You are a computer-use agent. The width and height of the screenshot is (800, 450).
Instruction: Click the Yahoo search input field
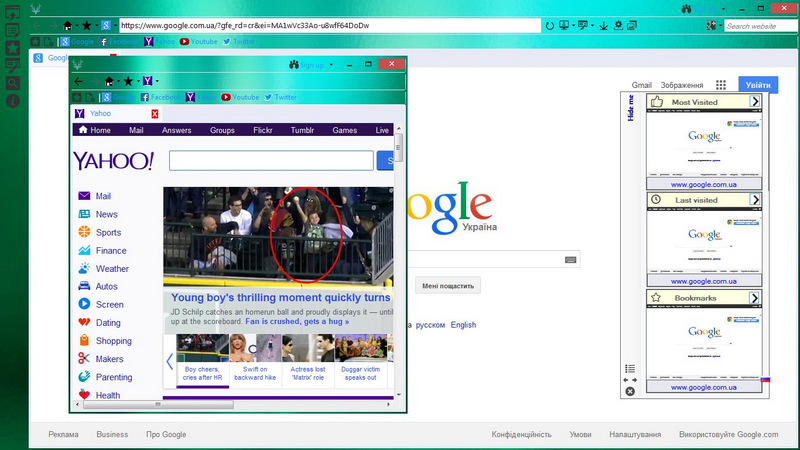coord(271,161)
